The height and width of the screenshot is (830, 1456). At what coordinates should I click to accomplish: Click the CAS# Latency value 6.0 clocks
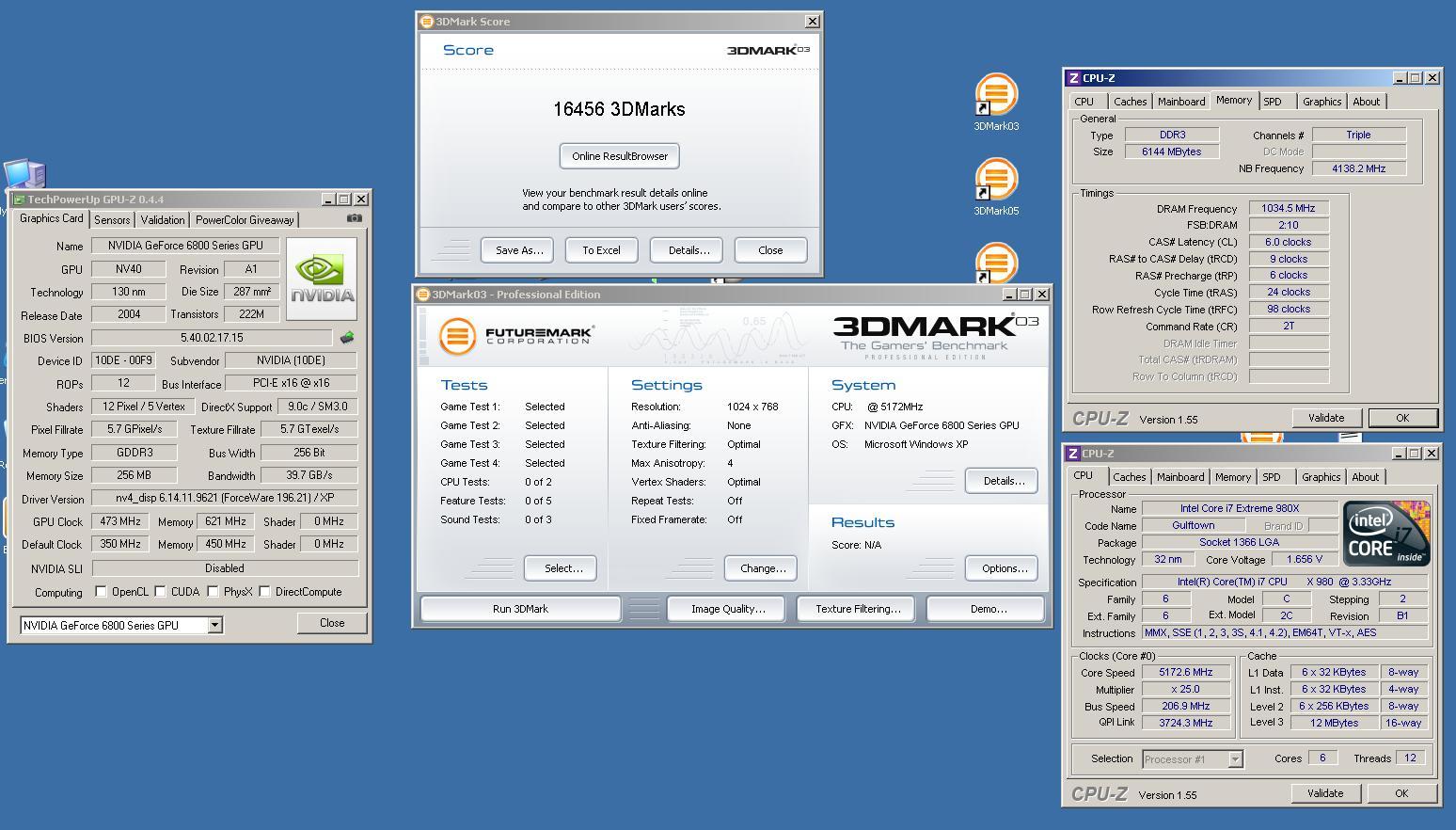tap(1289, 242)
